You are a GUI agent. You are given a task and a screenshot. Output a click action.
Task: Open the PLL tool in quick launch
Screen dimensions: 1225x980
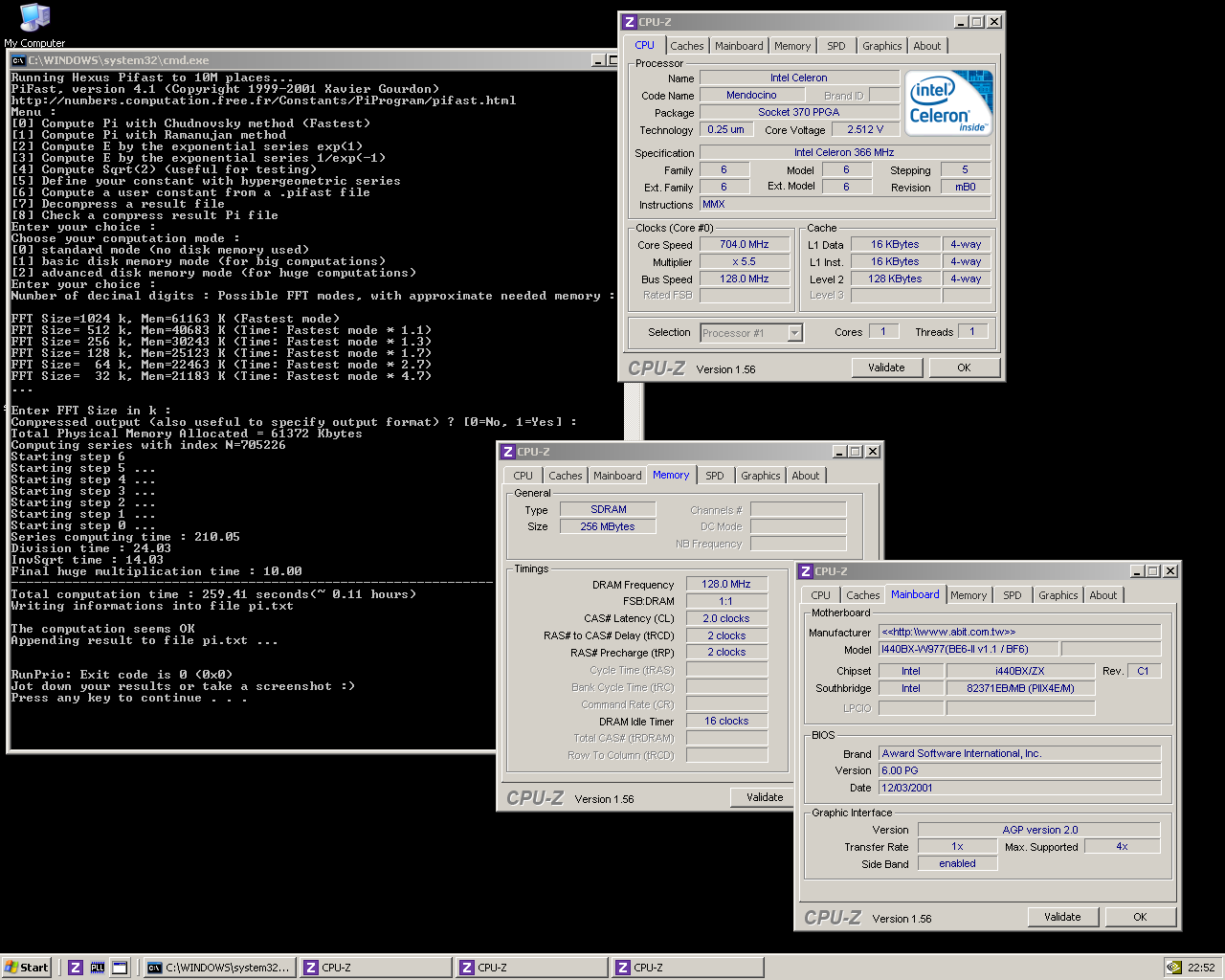coord(98,968)
